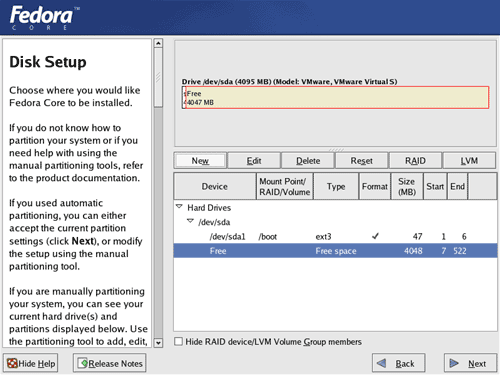Click the Hide Help lifebuoy icon
Screen dimensions: 500x375
12,363
